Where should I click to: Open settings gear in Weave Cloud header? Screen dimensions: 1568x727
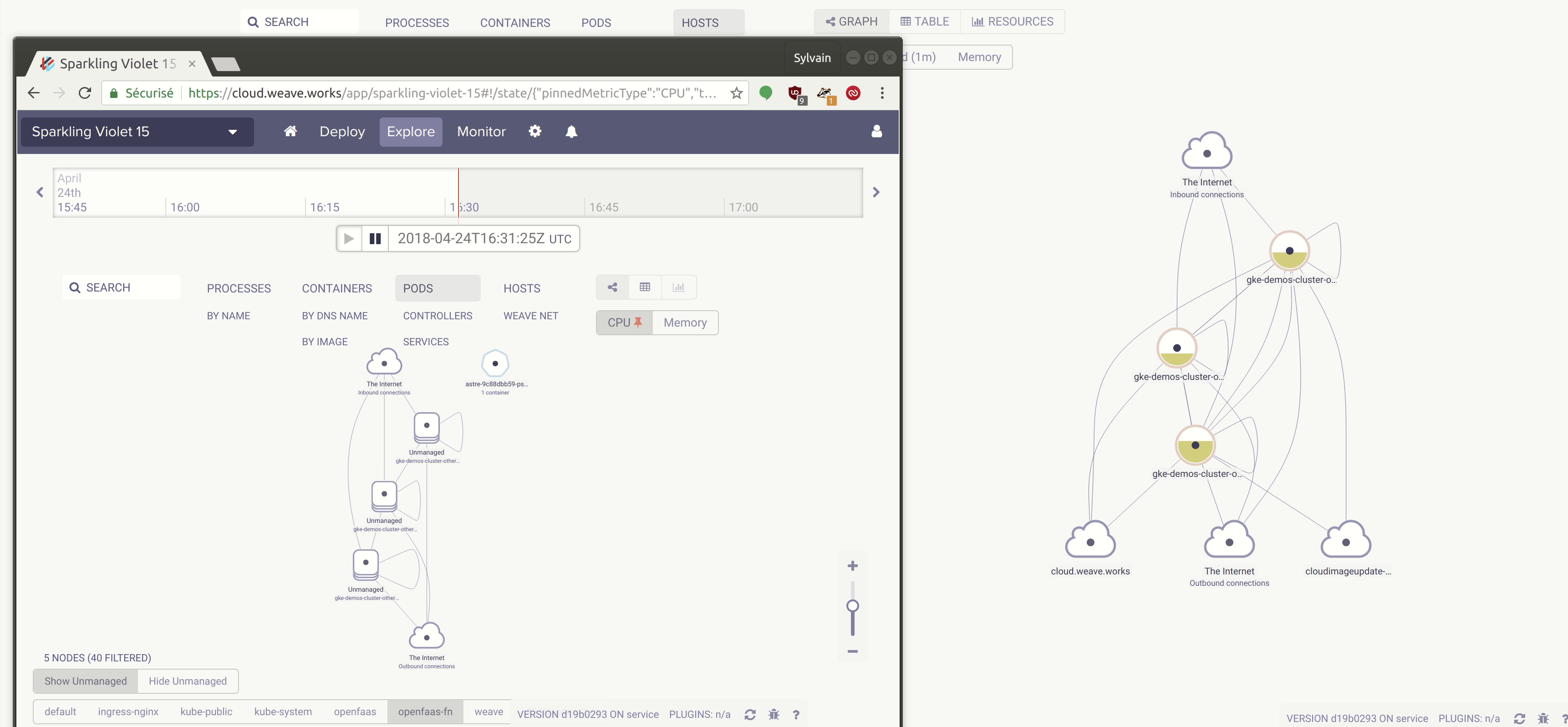pyautogui.click(x=535, y=132)
